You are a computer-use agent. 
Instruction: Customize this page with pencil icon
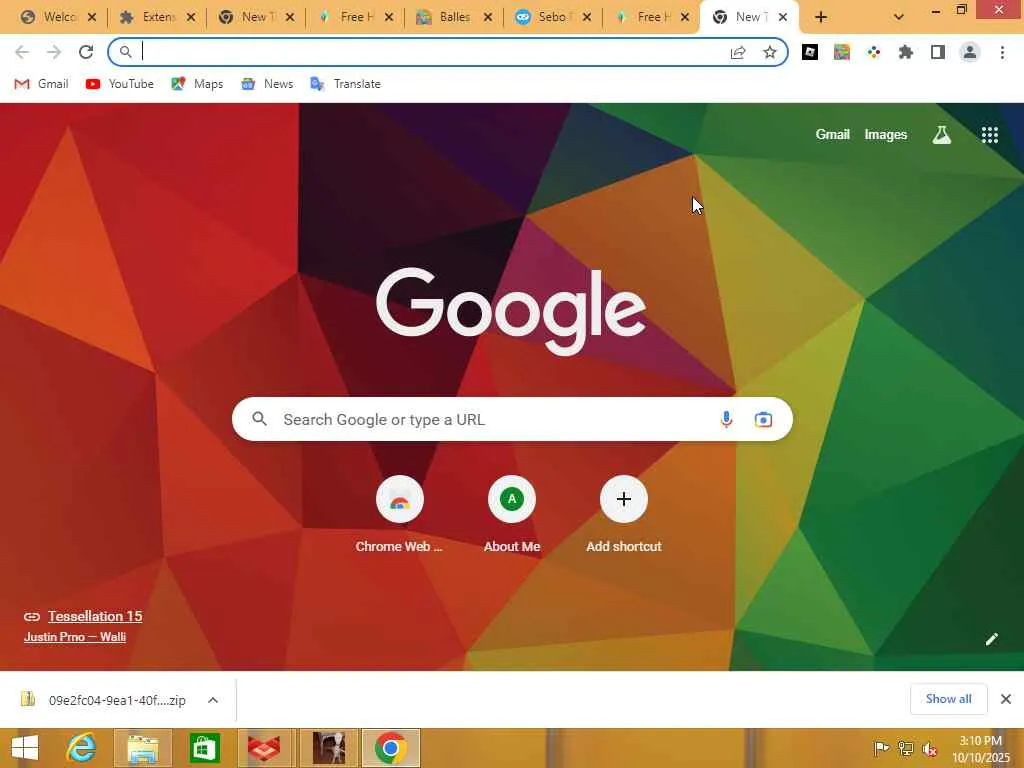[991, 639]
